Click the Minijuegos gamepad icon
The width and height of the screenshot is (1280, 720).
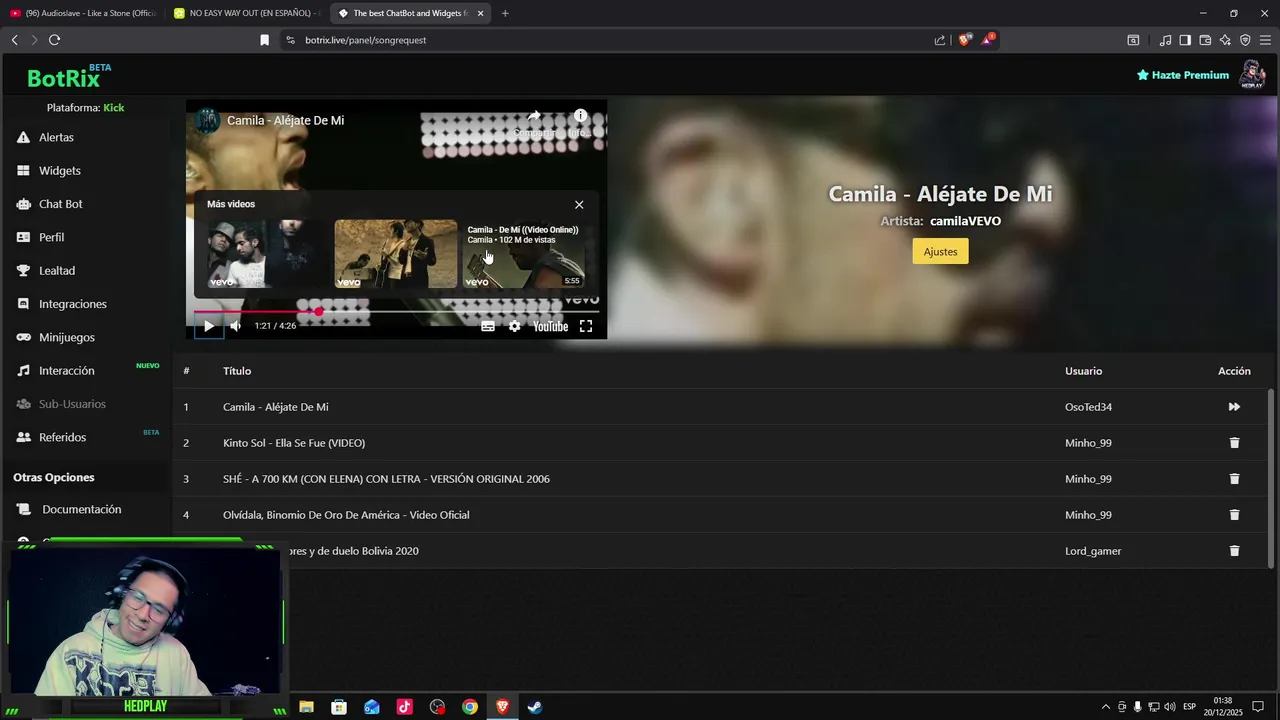pyautogui.click(x=23, y=337)
